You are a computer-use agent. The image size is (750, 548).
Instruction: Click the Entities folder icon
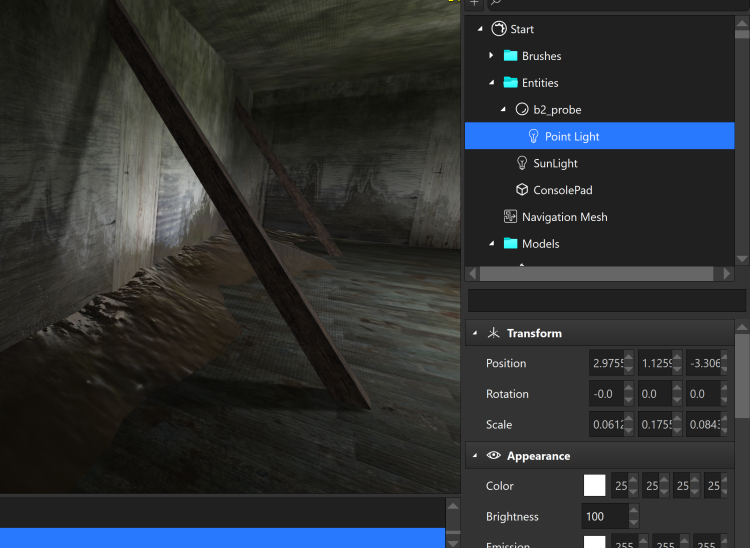point(510,83)
